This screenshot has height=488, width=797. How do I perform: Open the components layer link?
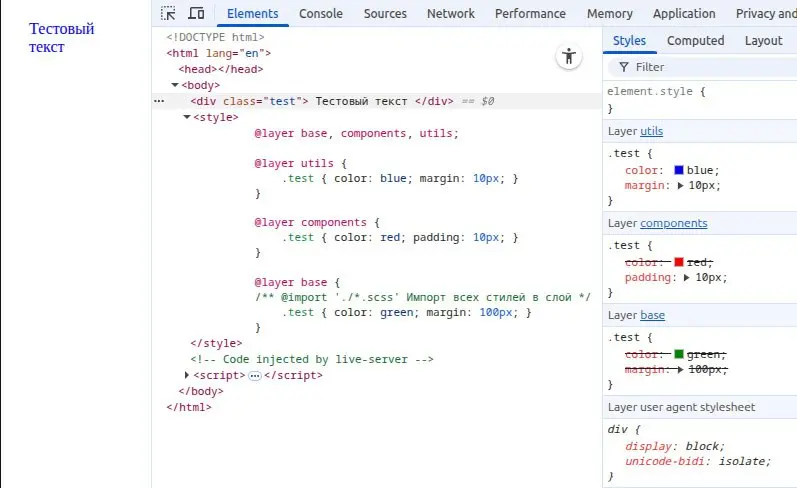point(673,223)
